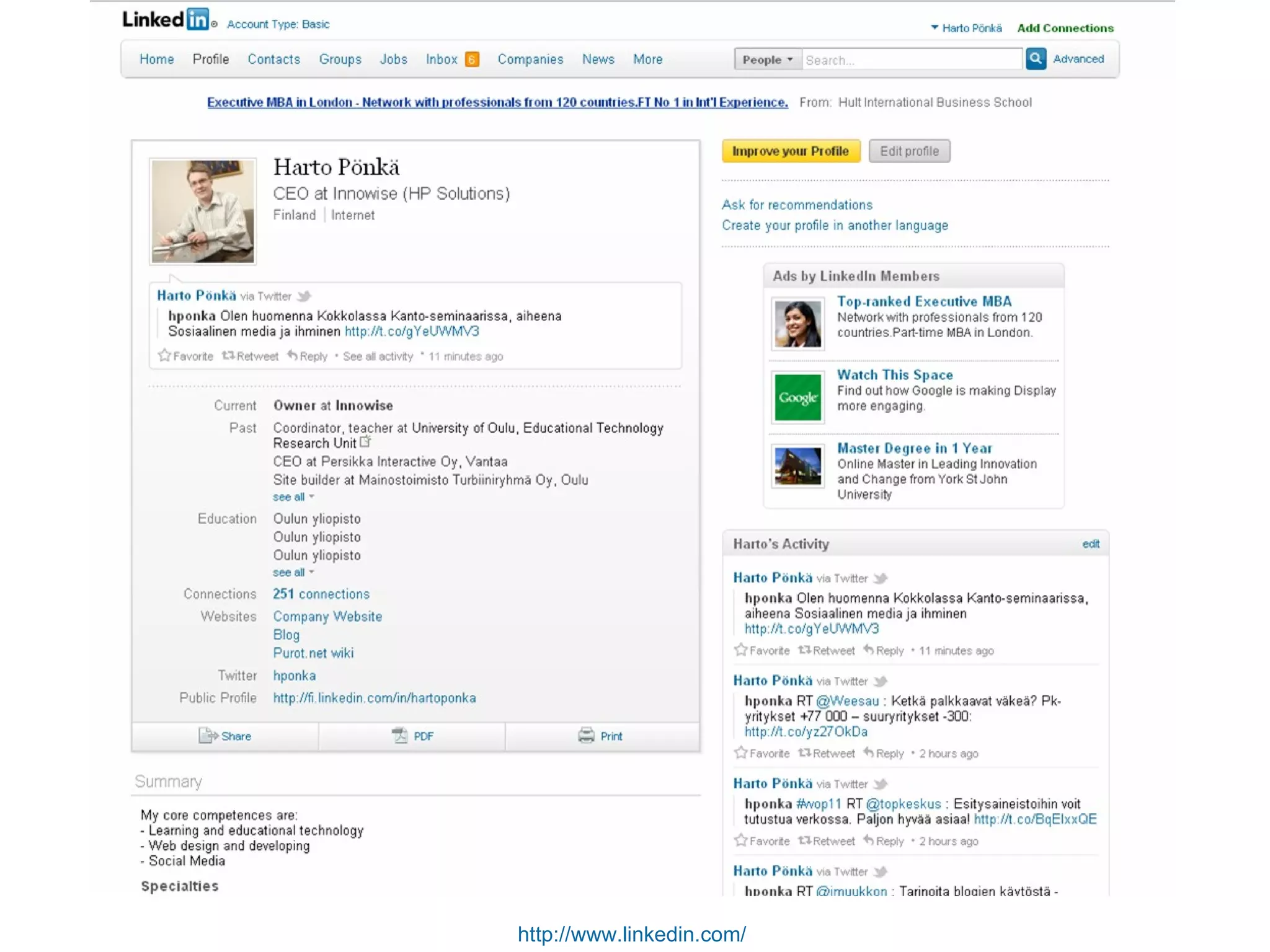Click the @topkeskus mention link
This screenshot has width=1270, height=952.
pos(903,804)
